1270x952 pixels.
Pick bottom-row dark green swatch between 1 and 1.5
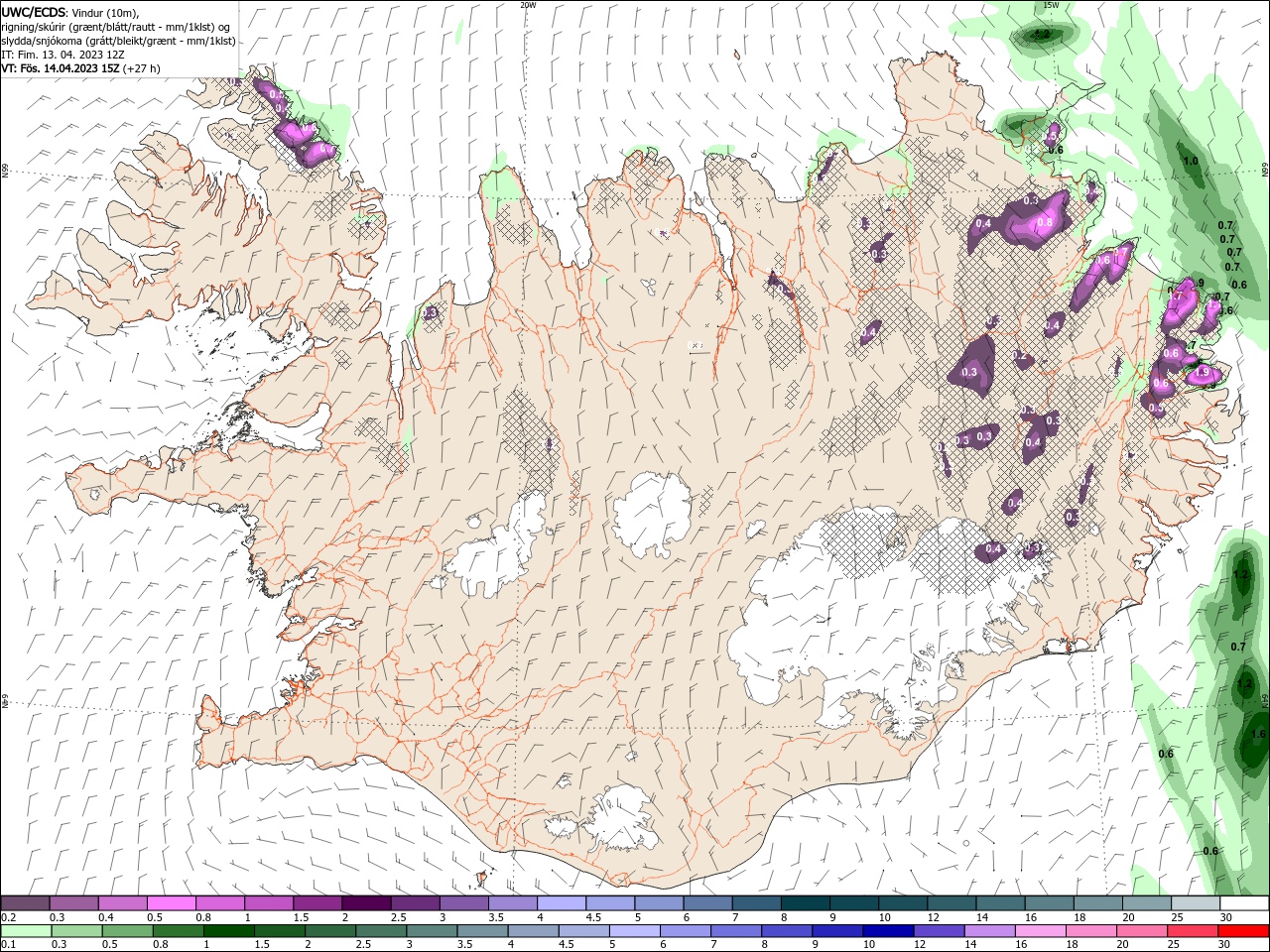pos(228,930)
